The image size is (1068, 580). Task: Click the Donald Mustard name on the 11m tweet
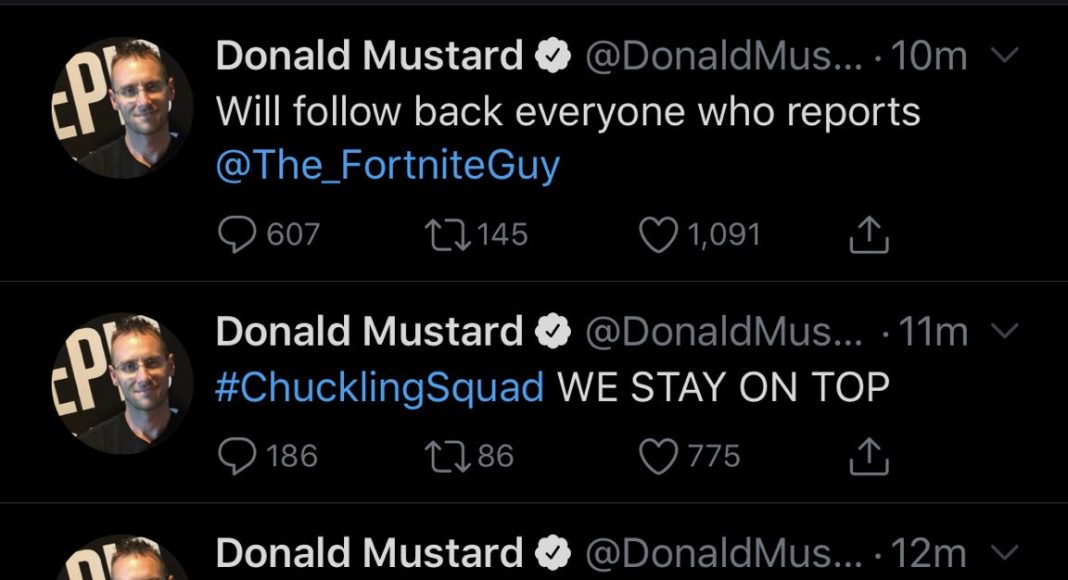click(369, 331)
